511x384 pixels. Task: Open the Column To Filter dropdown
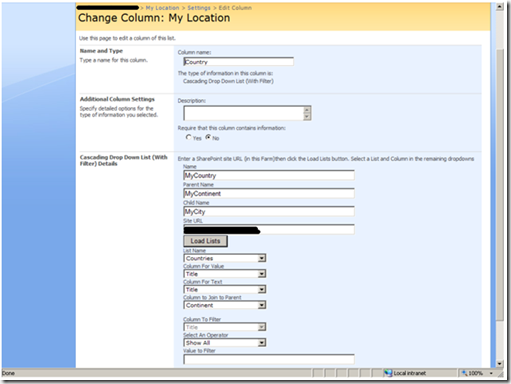(x=225, y=327)
